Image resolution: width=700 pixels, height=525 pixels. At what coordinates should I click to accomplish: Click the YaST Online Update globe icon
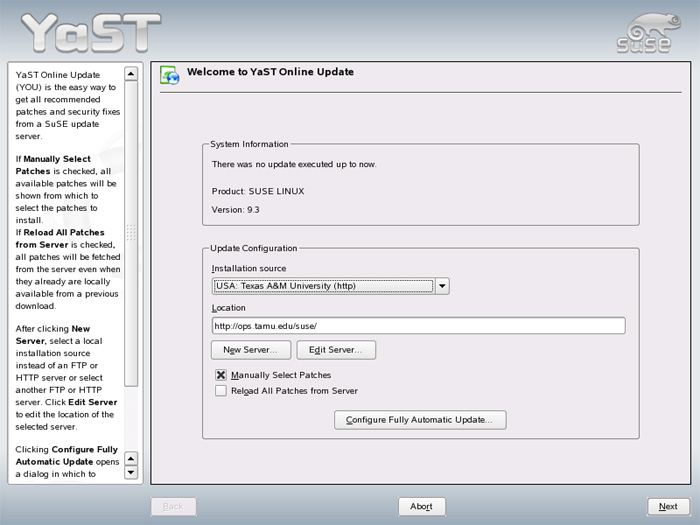[170, 75]
